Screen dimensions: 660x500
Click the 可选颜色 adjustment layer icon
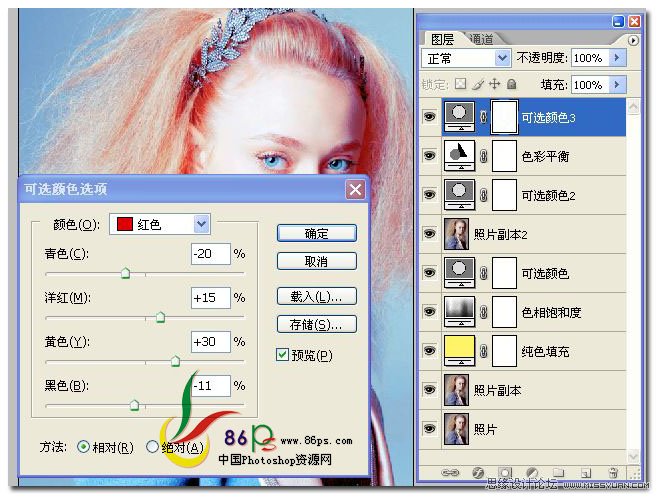coord(459,272)
